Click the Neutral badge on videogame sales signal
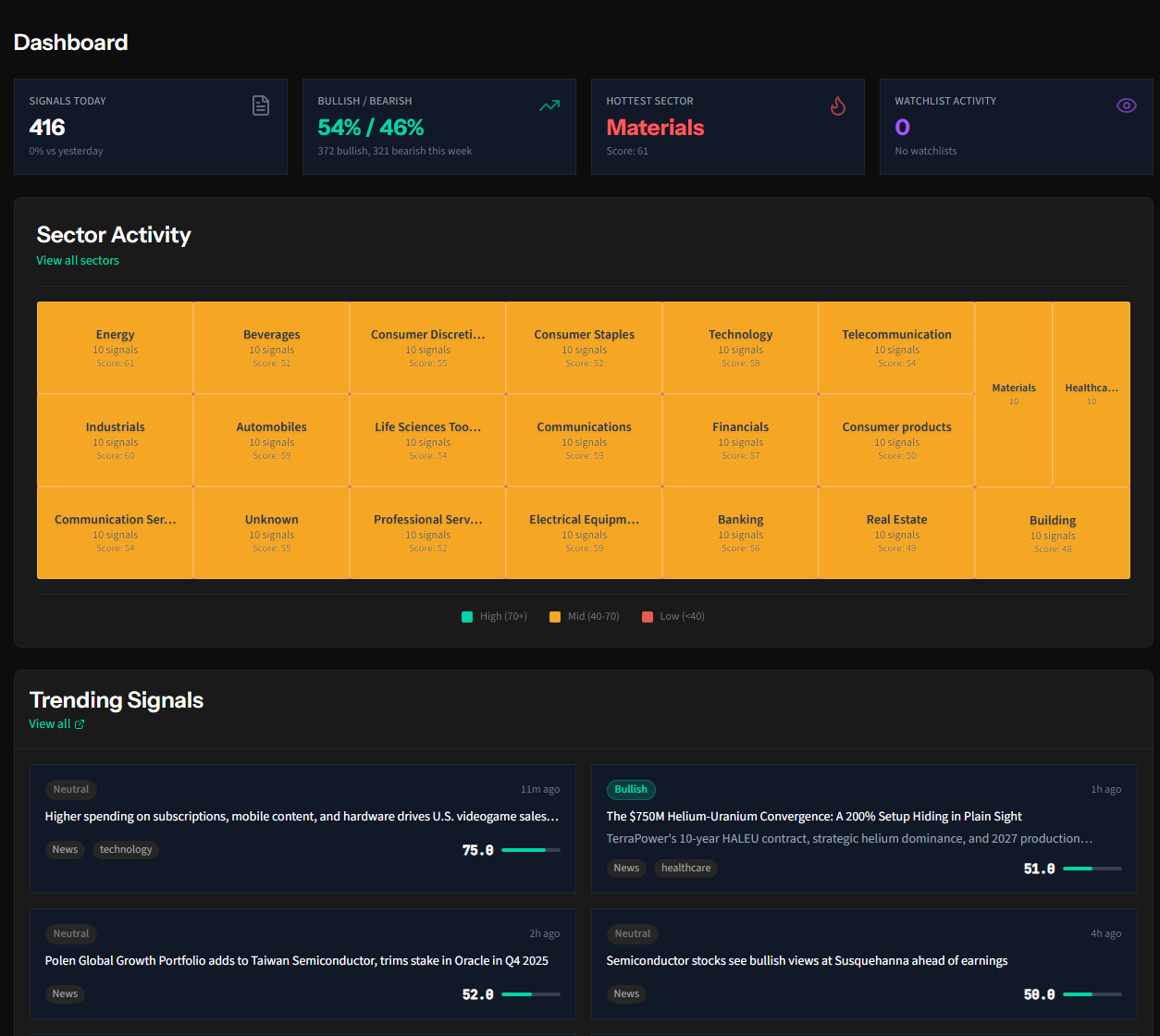Viewport: 1160px width, 1036px height. pos(70,789)
